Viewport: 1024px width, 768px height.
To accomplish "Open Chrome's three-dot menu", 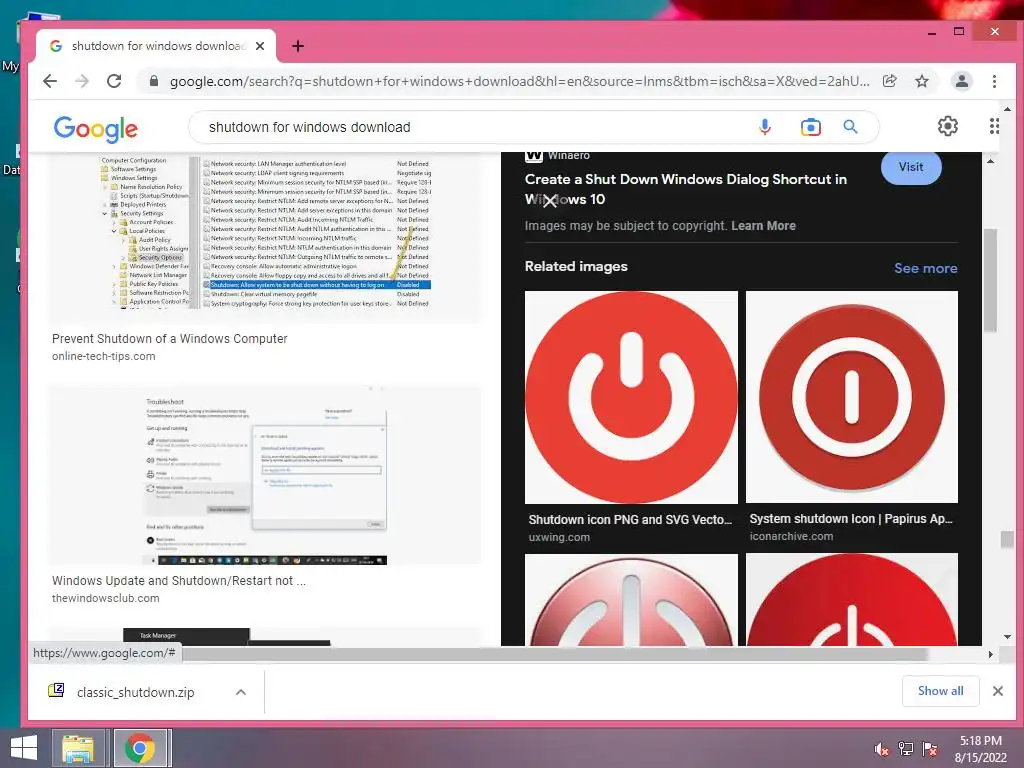I will (x=994, y=81).
